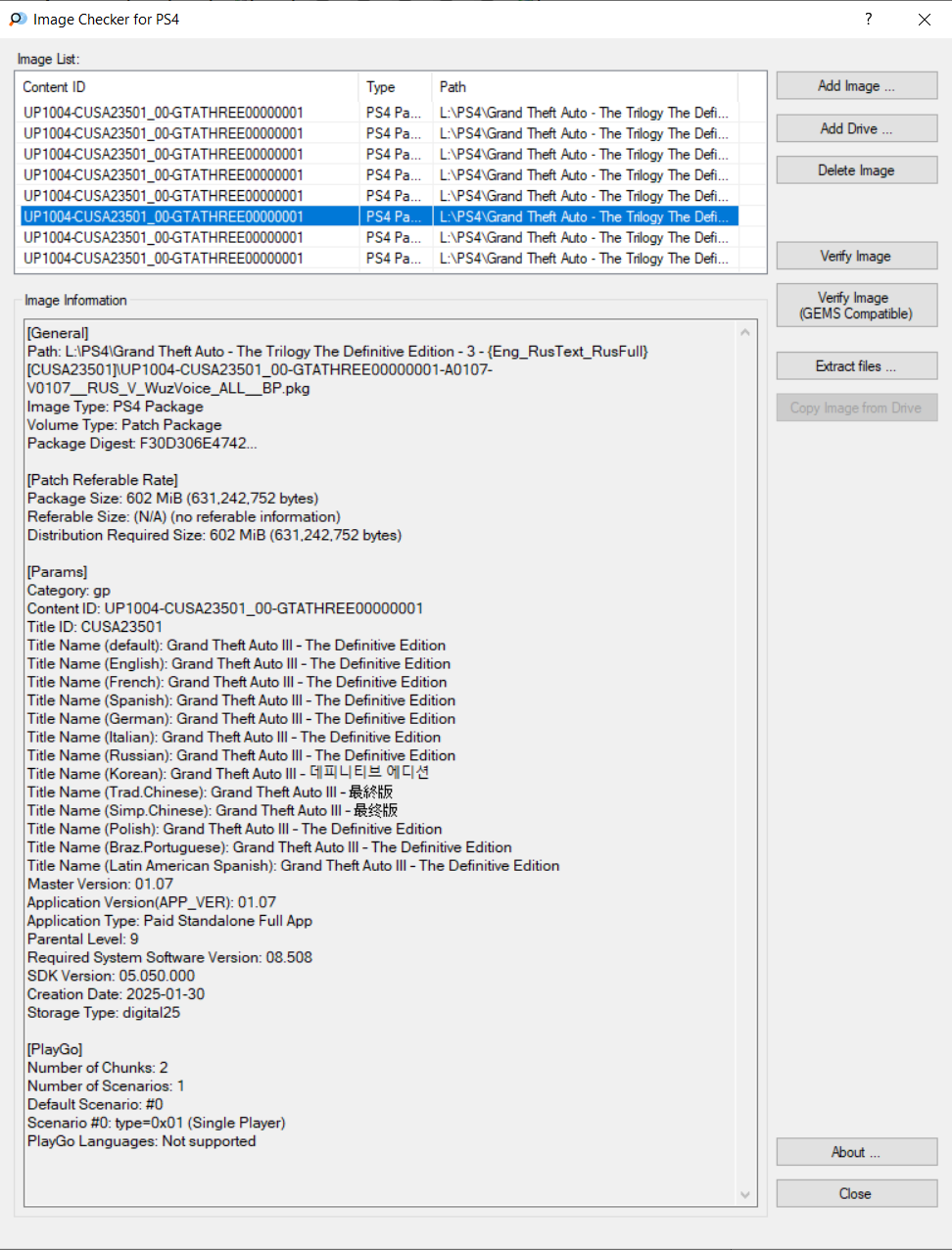The image size is (952, 1250).
Task: Close the window with the title bar X
Action: (x=924, y=19)
